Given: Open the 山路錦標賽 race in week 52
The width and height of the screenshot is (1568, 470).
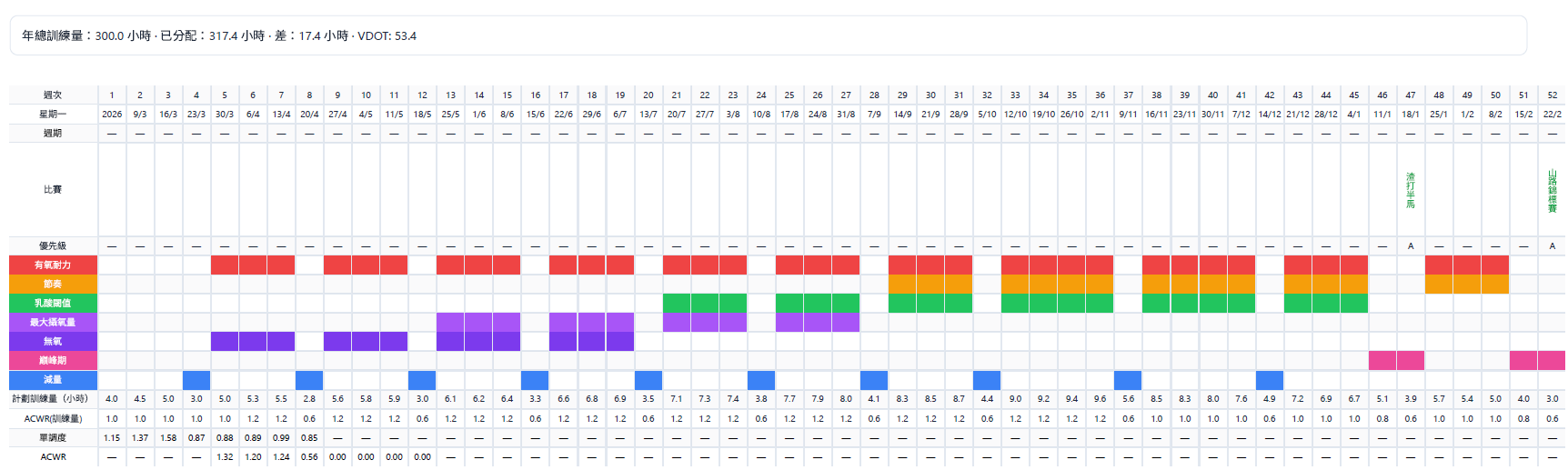Looking at the screenshot, I should tap(1552, 190).
